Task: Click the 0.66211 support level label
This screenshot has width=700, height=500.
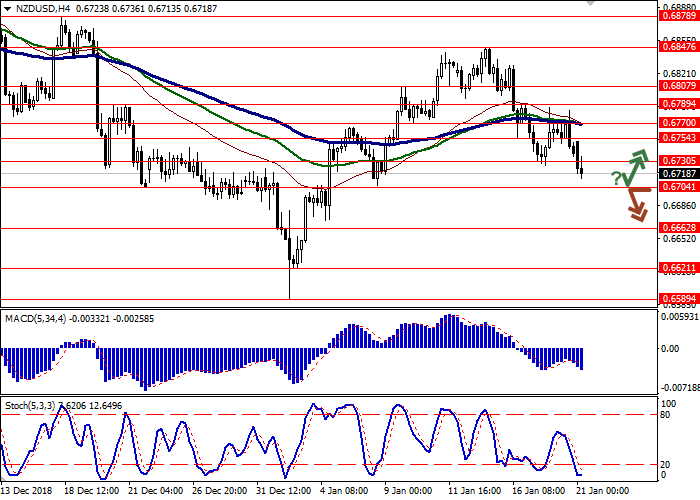Action: click(677, 268)
